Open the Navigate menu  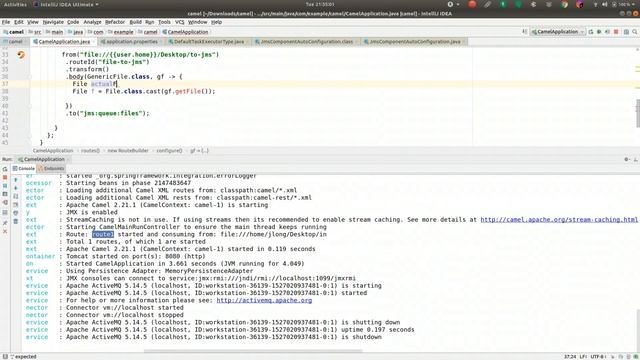click(53, 22)
